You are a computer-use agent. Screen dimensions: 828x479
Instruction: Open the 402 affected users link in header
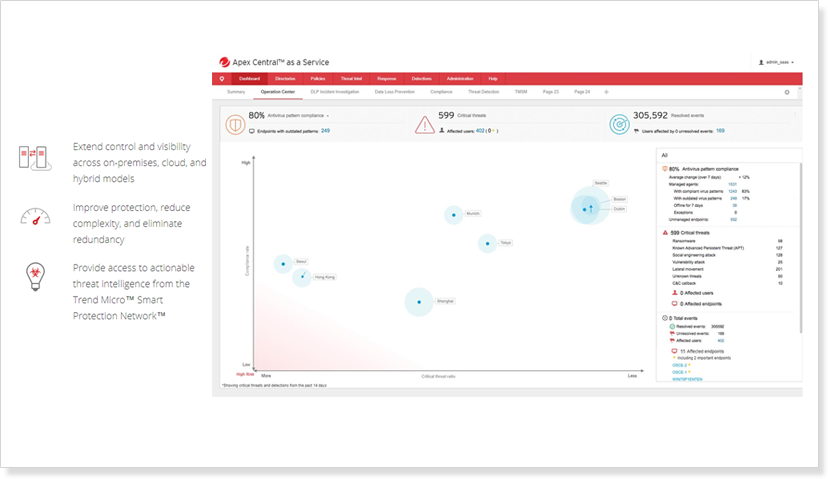click(x=480, y=131)
